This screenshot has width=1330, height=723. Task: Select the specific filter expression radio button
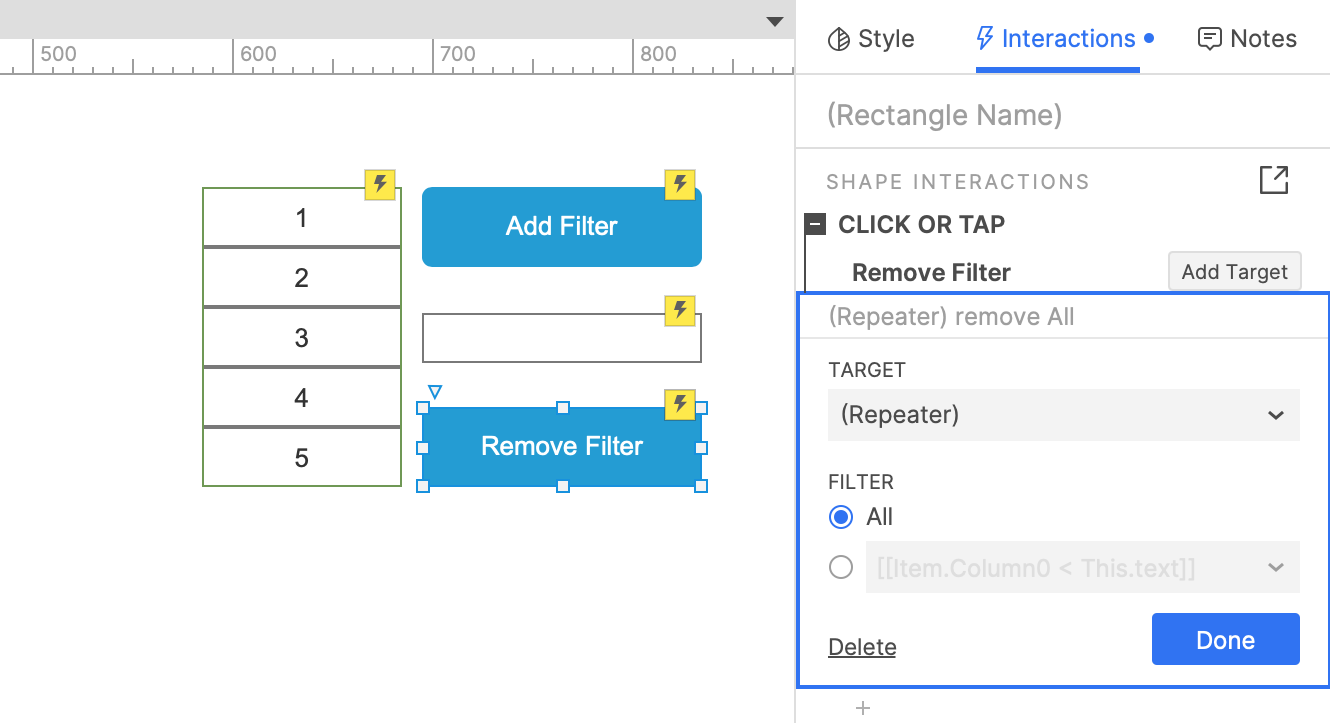(x=841, y=568)
